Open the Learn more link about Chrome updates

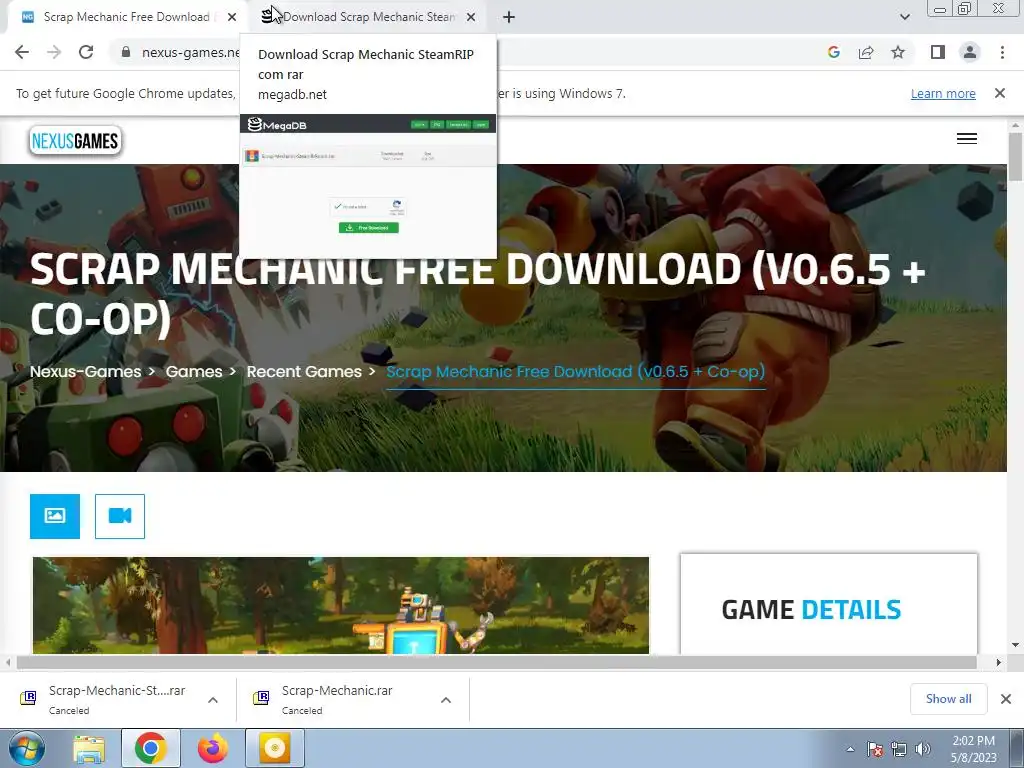point(943,93)
